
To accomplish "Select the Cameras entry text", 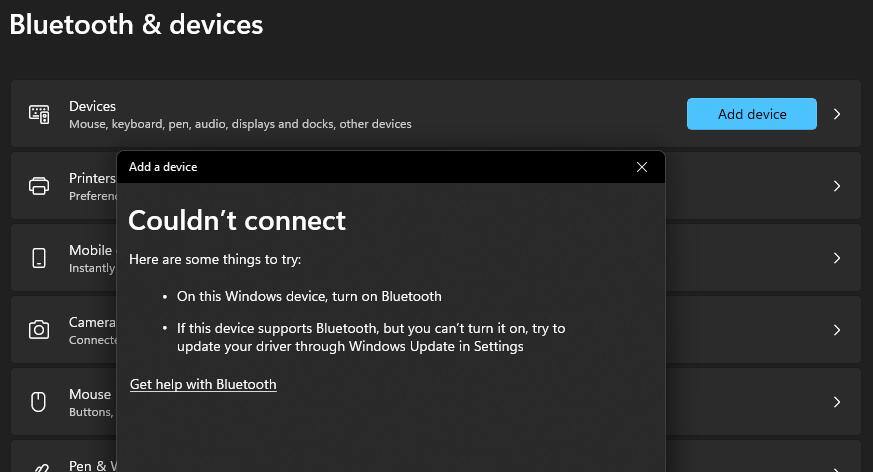I will pos(92,322).
